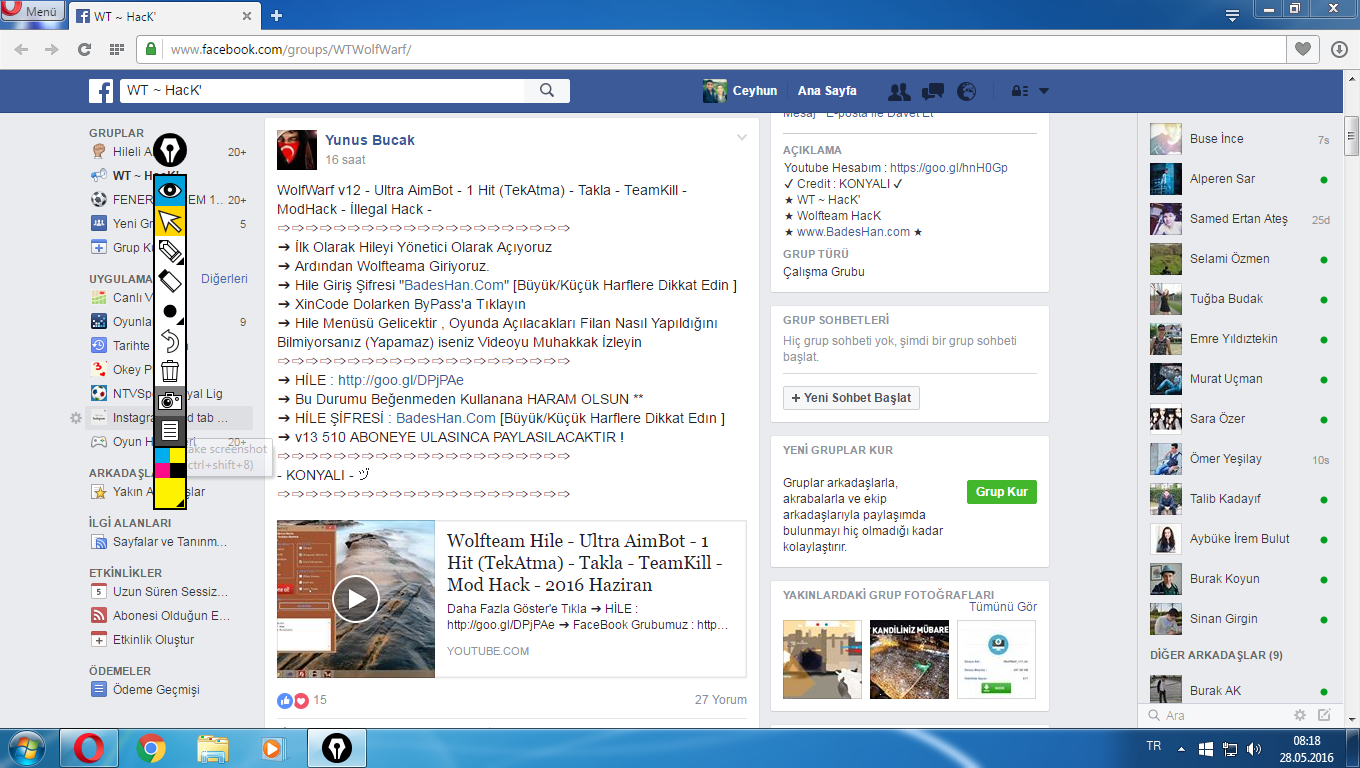Select the arrow pointer tool in overlay toolbar
The image size is (1360, 768).
[170, 220]
